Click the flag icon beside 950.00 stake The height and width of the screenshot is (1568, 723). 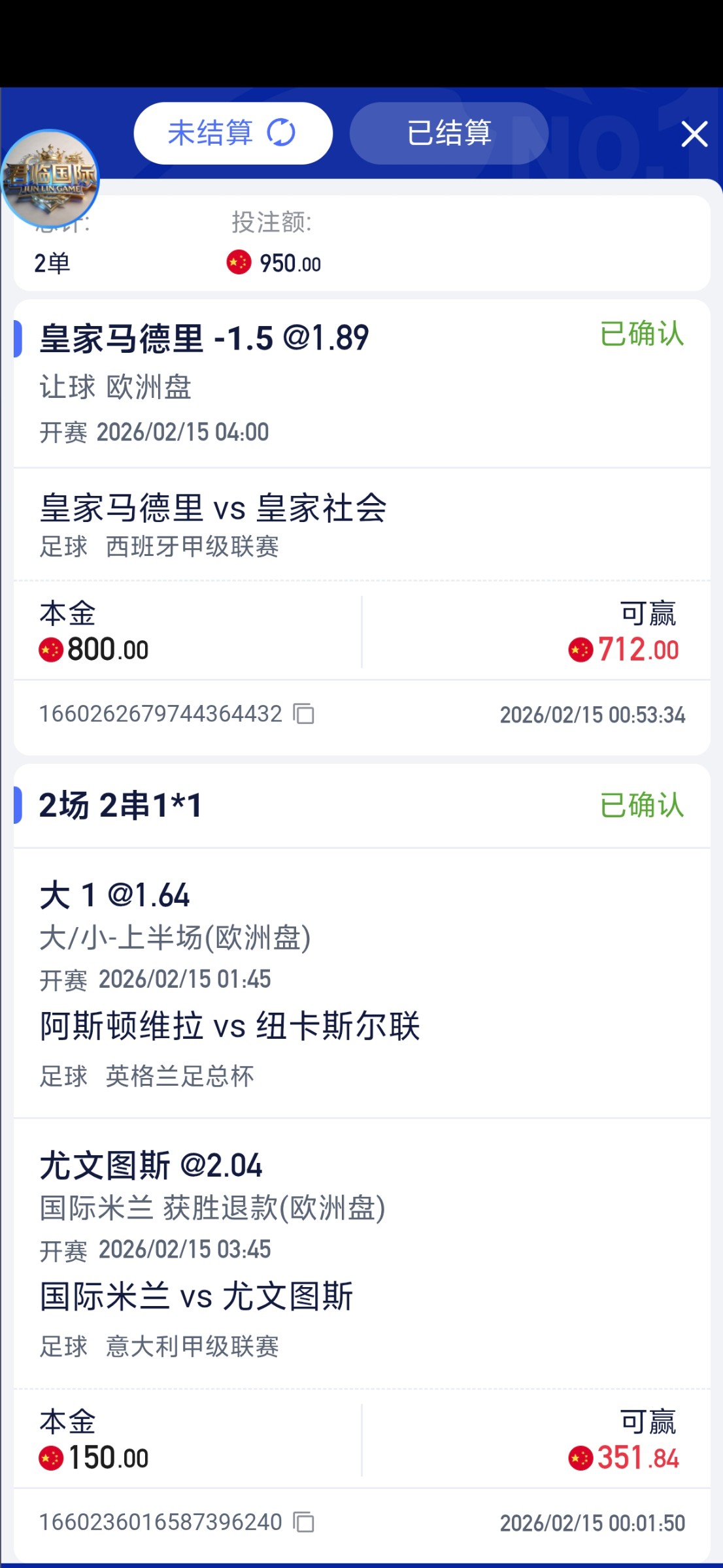[x=239, y=263]
